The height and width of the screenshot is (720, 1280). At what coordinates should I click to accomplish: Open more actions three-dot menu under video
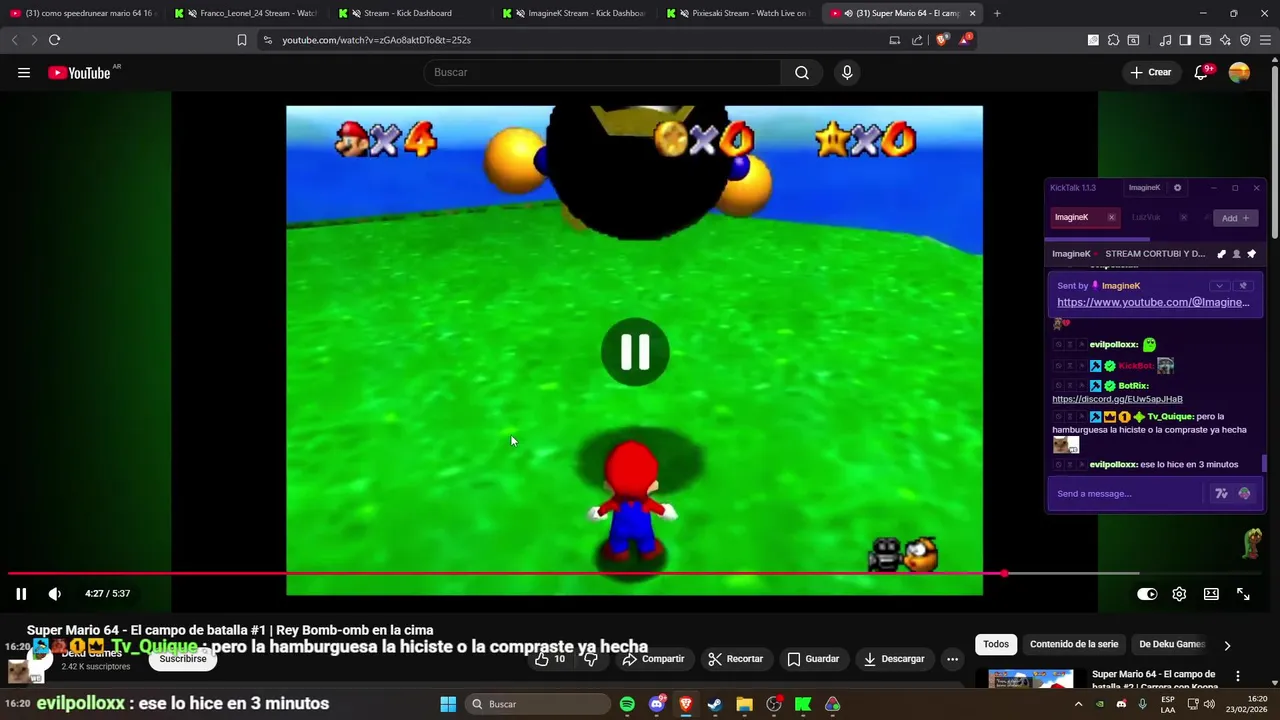tap(952, 659)
